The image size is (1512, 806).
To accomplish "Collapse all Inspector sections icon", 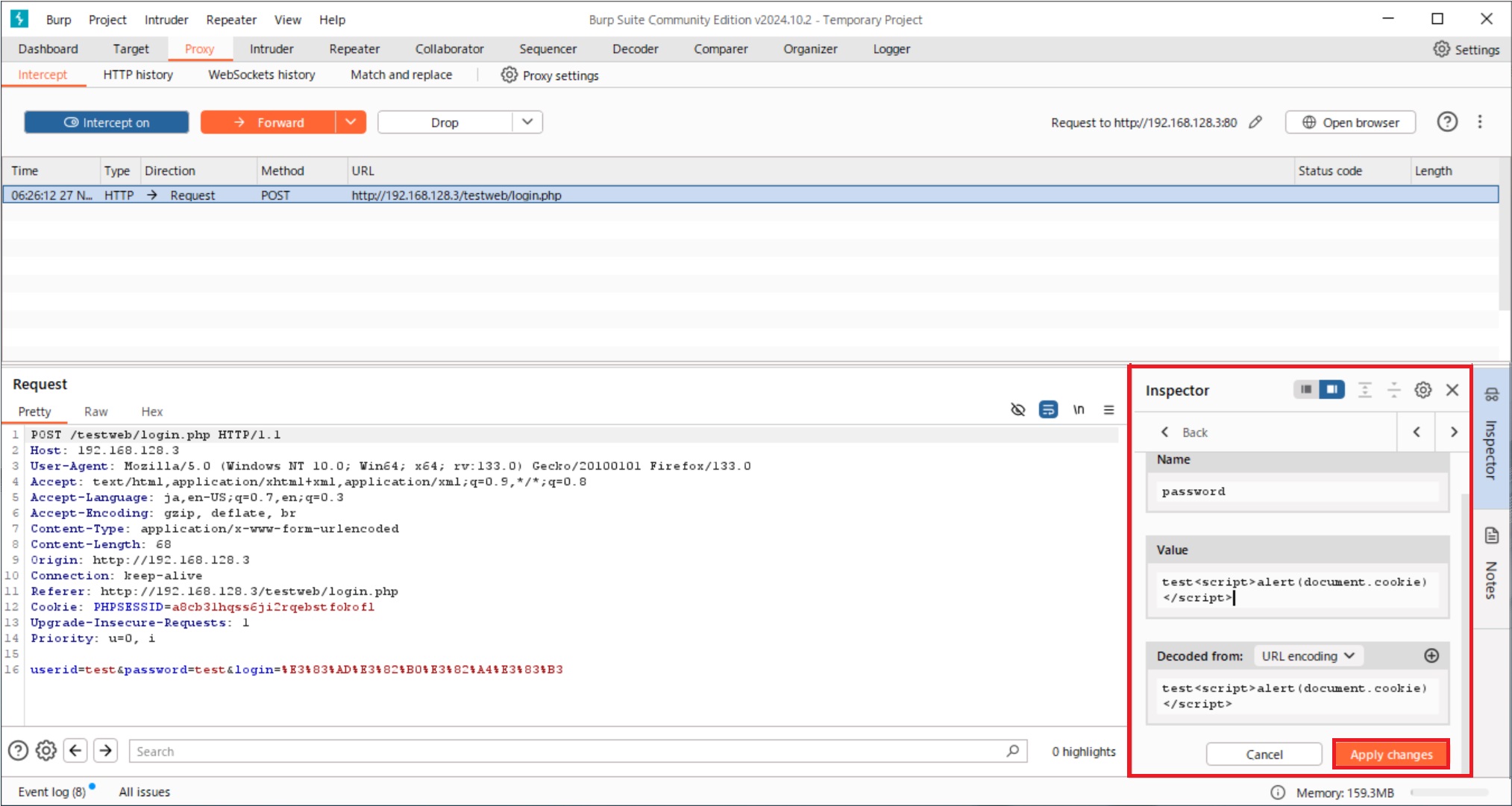I will [x=1393, y=389].
